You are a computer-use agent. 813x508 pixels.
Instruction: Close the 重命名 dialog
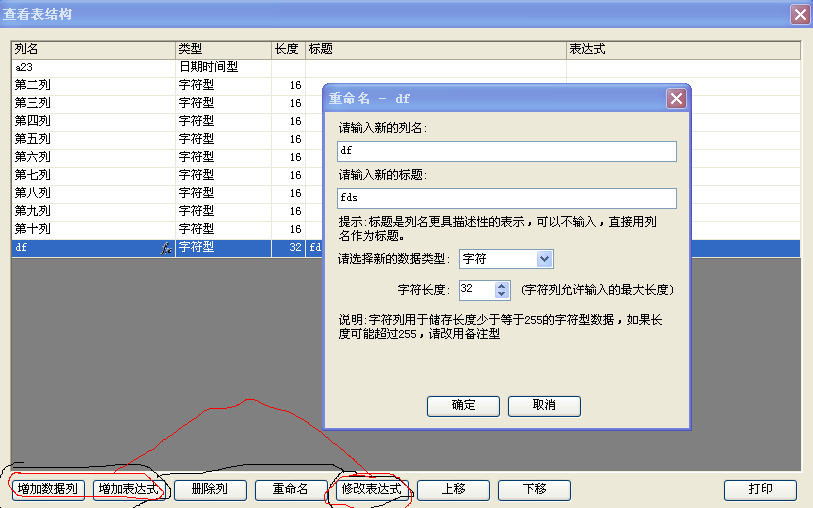click(676, 98)
